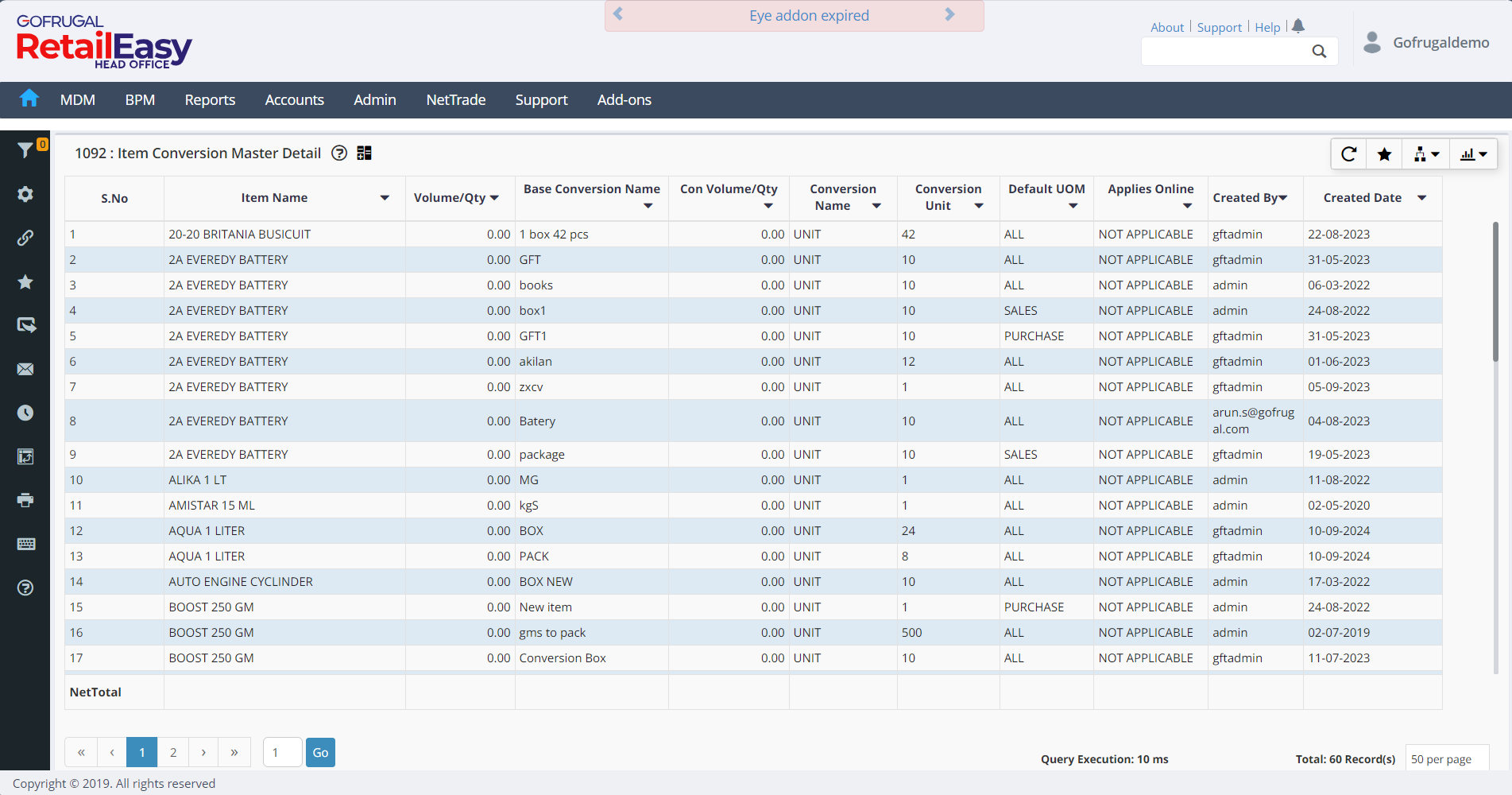This screenshot has width=1512, height=795.
Task: Click the About link
Action: pos(1166,27)
